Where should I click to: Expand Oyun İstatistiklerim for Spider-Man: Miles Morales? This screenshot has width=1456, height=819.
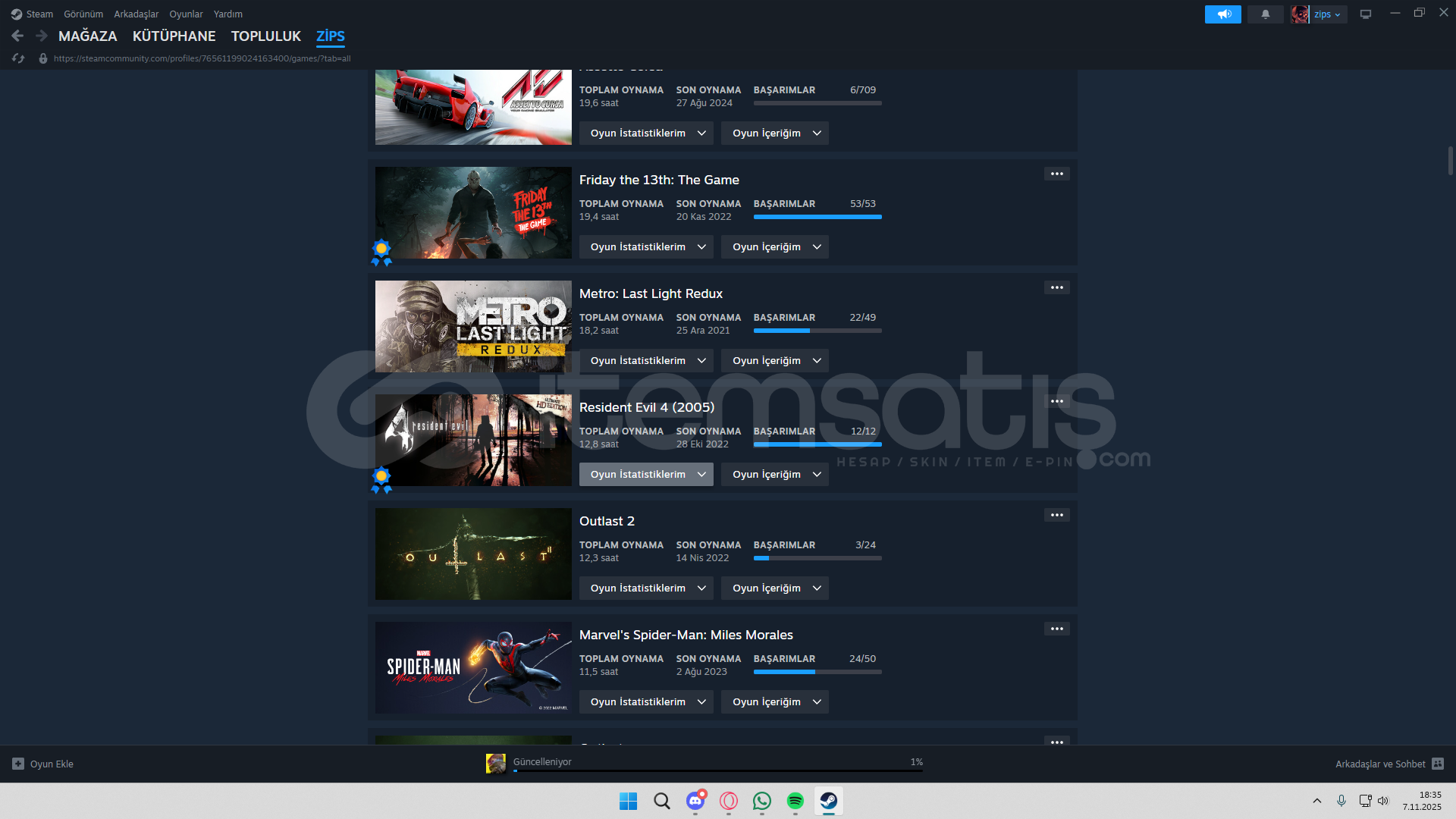(x=646, y=702)
